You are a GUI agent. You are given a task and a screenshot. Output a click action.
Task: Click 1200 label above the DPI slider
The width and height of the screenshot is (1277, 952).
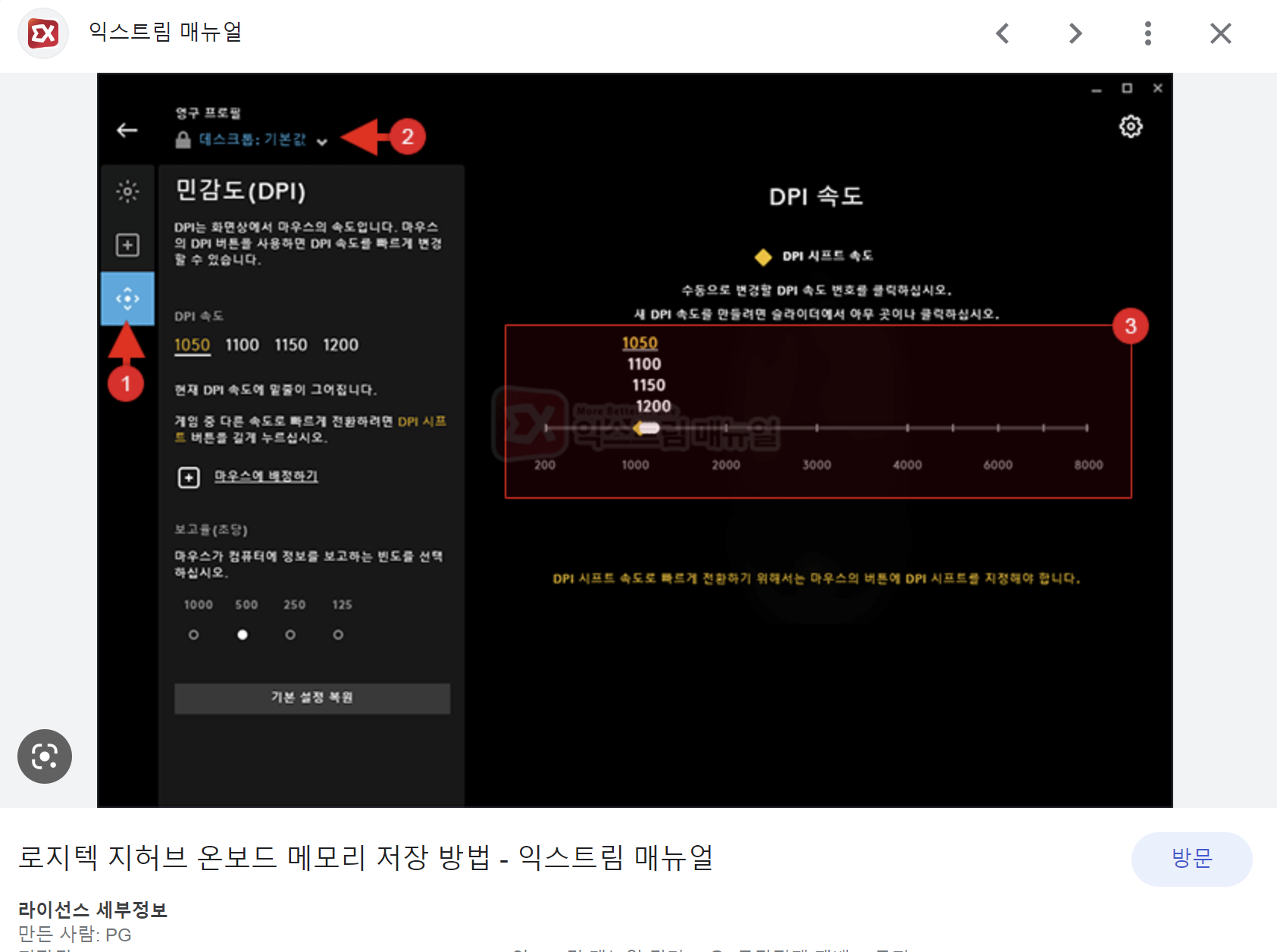pos(653,406)
